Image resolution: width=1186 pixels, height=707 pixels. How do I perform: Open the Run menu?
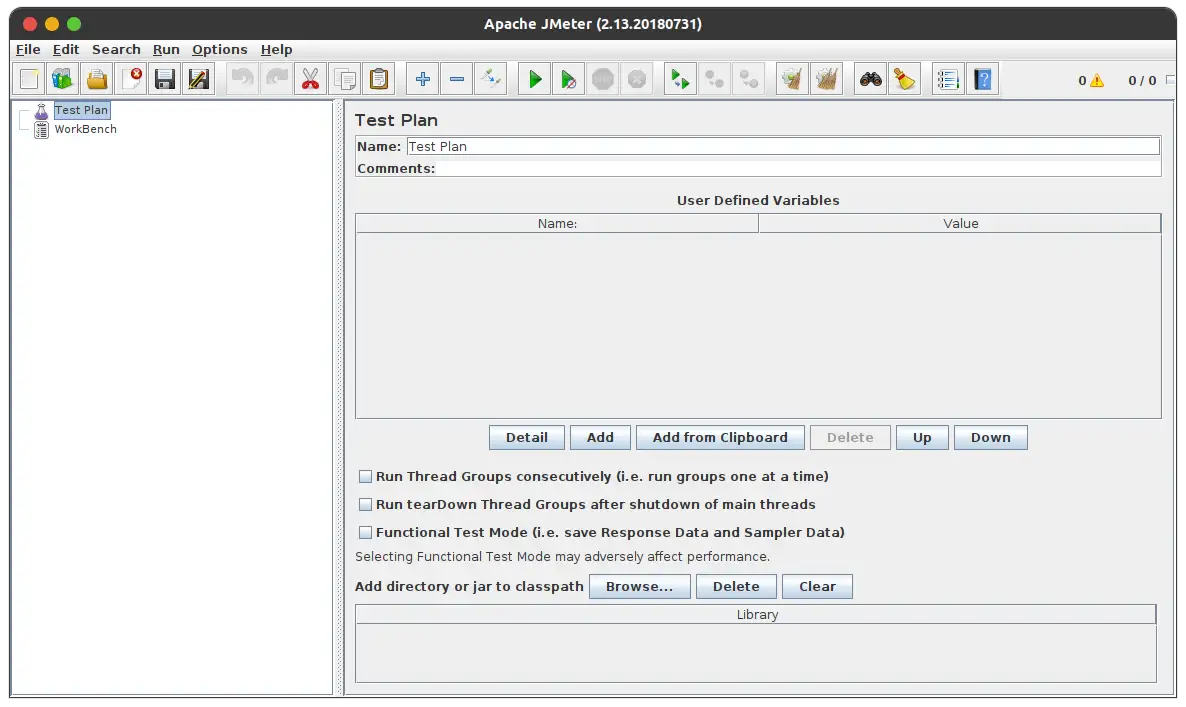pyautogui.click(x=166, y=49)
